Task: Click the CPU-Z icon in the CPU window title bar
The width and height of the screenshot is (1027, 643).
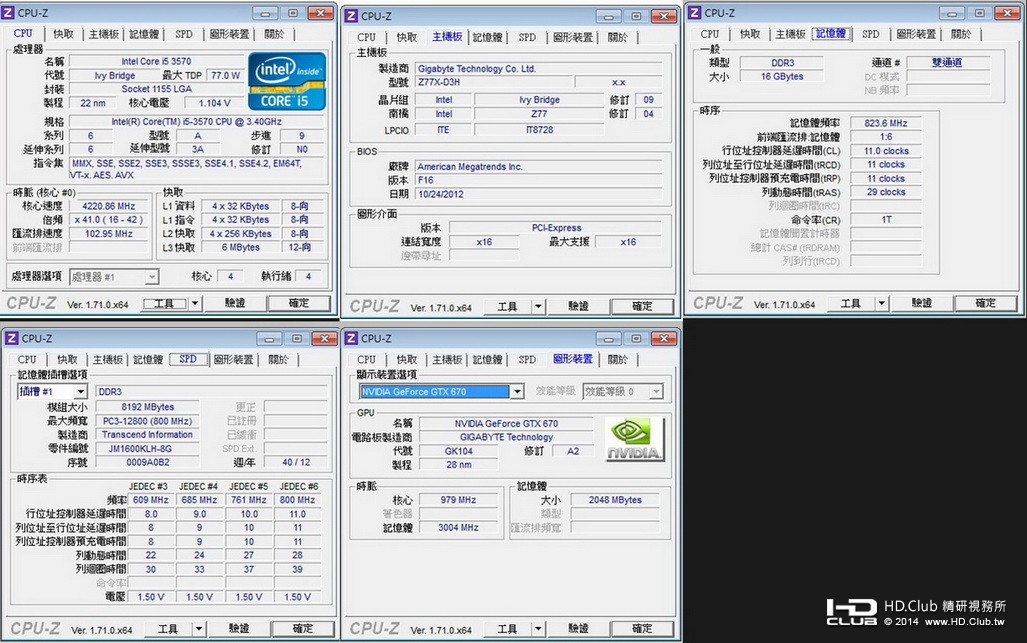Action: pyautogui.click(x=9, y=12)
